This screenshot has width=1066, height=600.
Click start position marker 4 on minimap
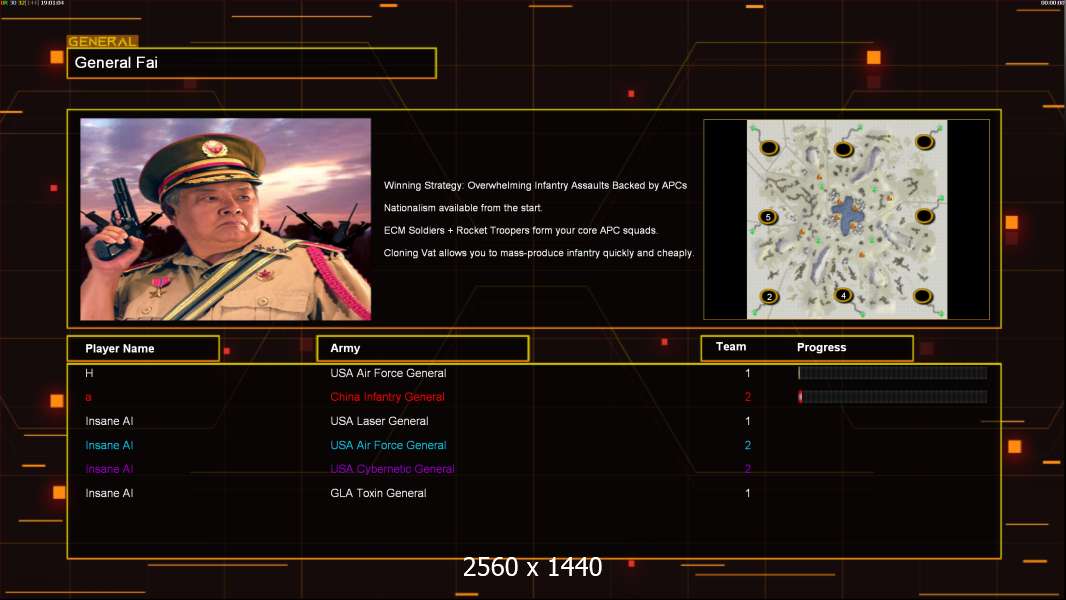[843, 296]
